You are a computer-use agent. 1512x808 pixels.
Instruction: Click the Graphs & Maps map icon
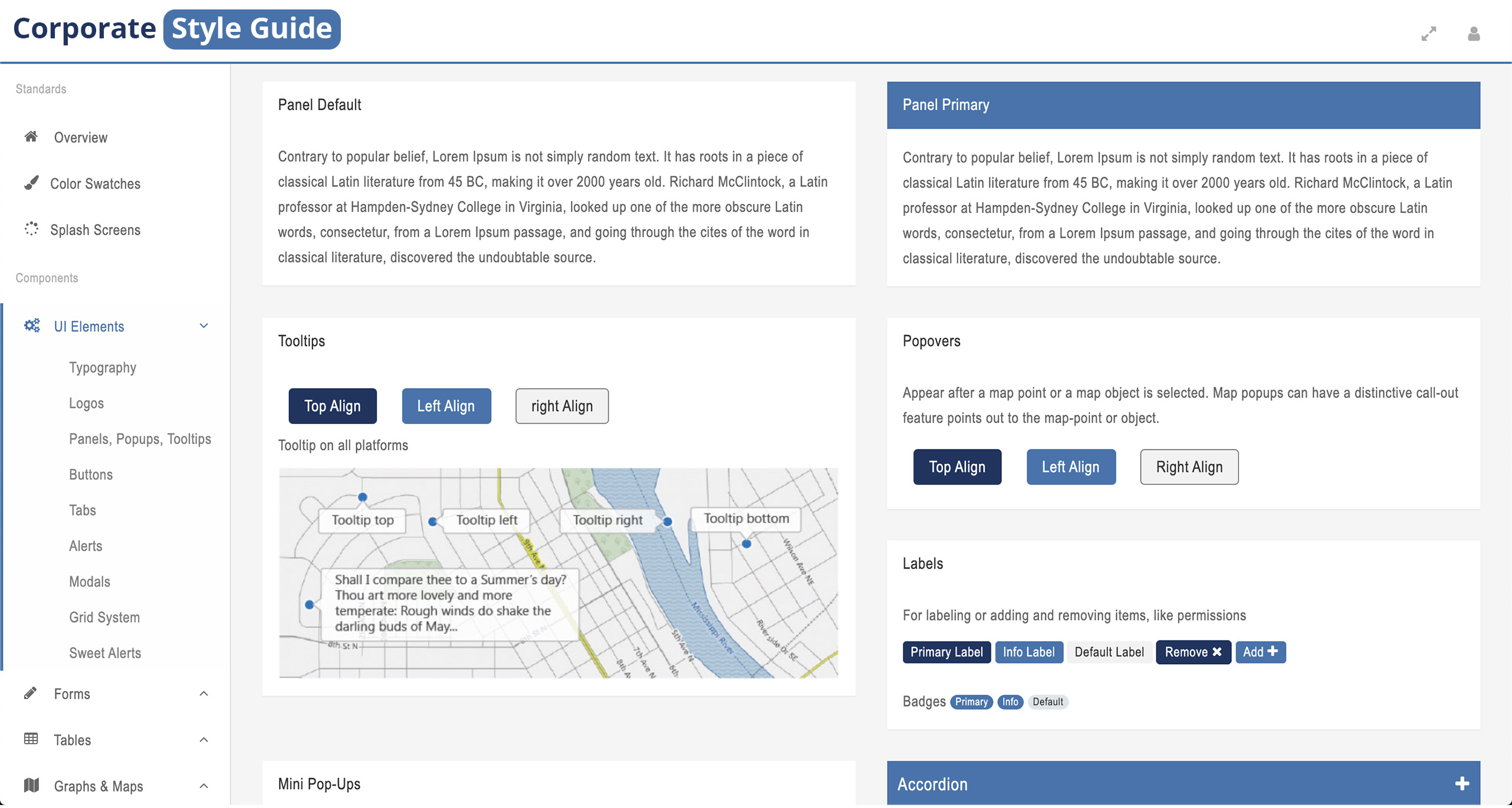(31, 786)
